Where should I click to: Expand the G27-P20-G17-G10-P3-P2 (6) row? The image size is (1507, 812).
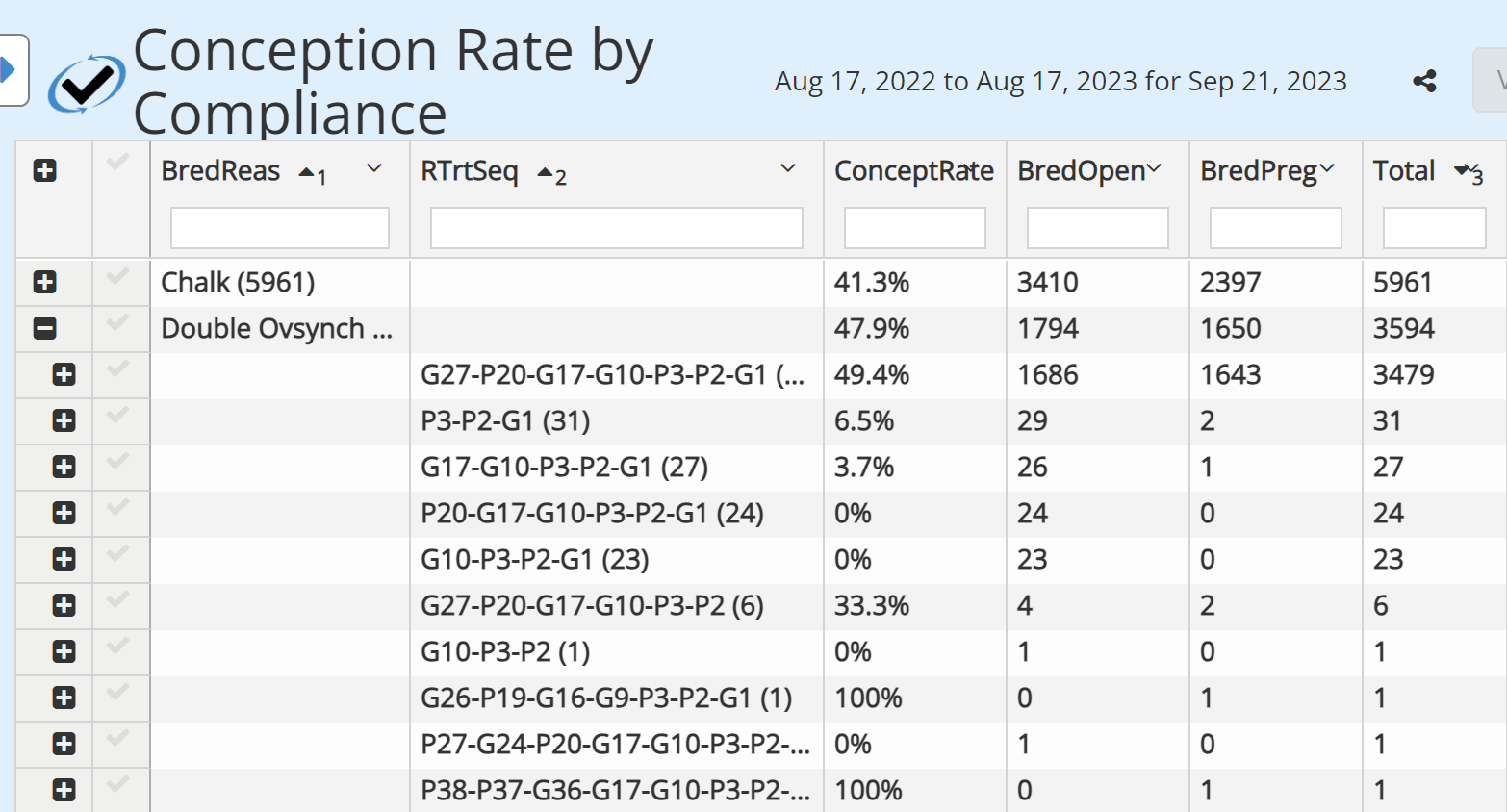coord(64,605)
